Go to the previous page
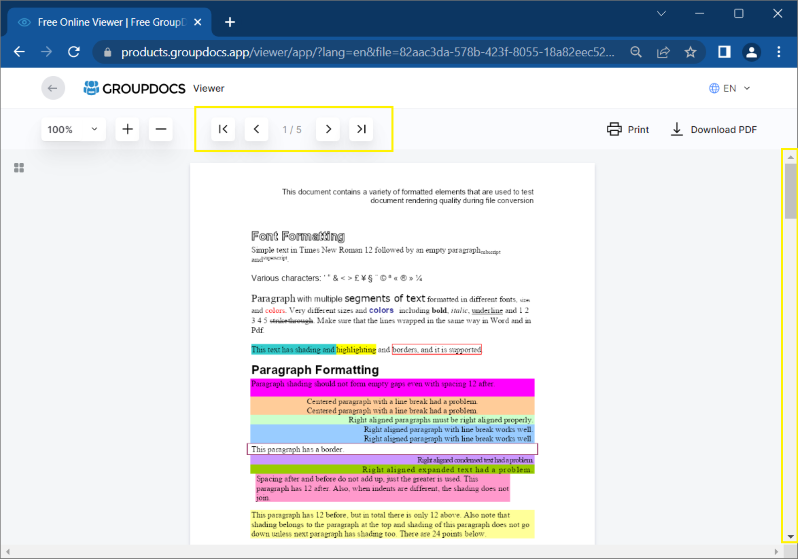Image resolution: width=798 pixels, height=559 pixels. pyautogui.click(x=256, y=129)
